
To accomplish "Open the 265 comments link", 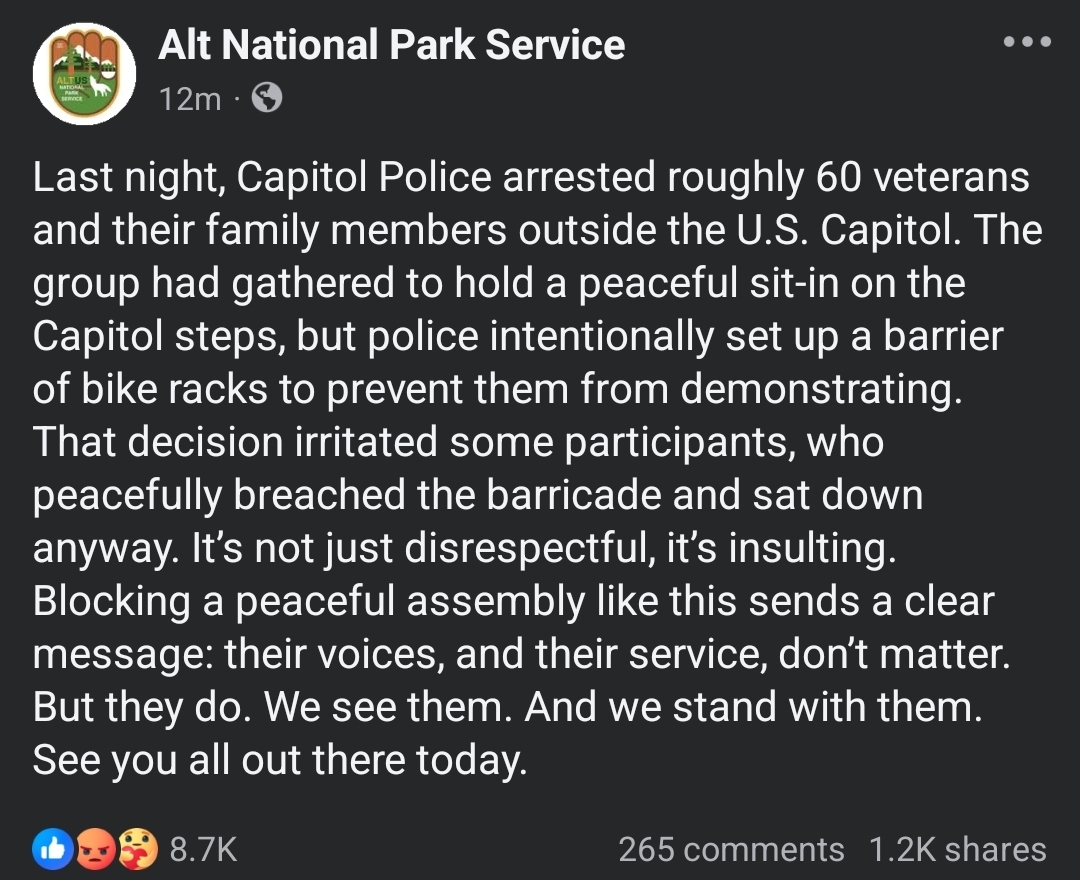I will (x=731, y=849).
